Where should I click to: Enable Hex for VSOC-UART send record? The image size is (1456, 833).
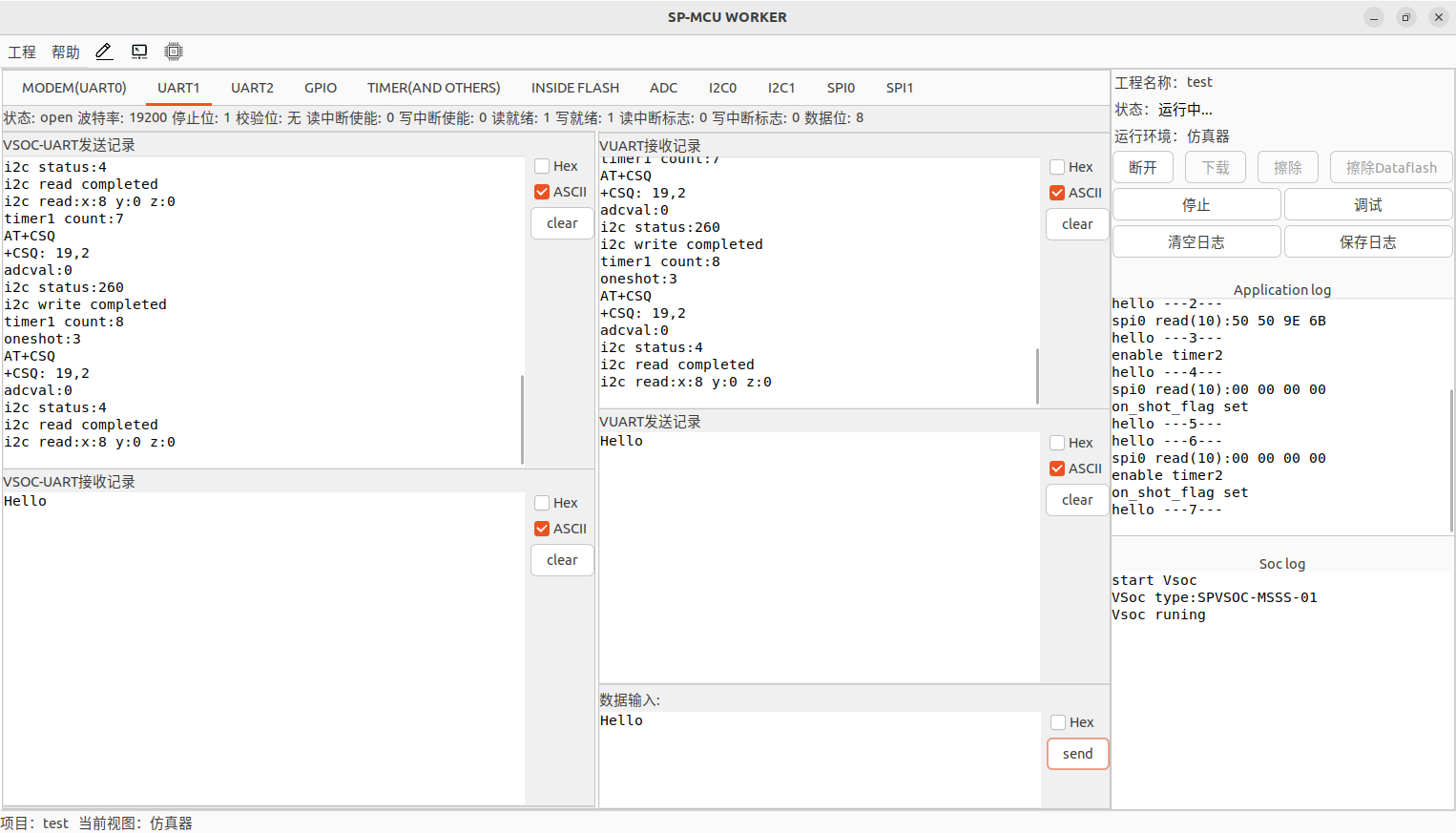point(542,166)
